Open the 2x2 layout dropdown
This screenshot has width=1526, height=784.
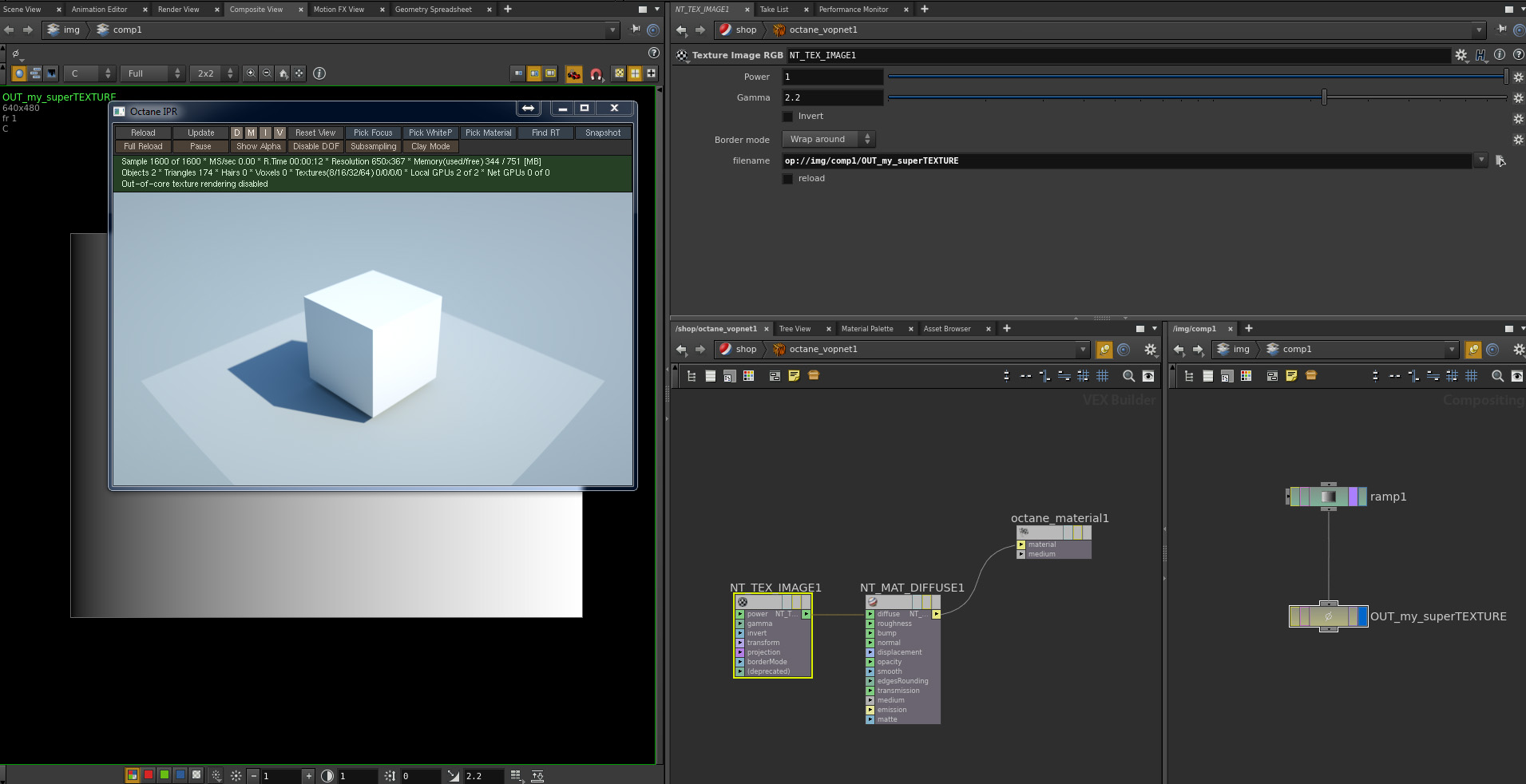point(214,73)
